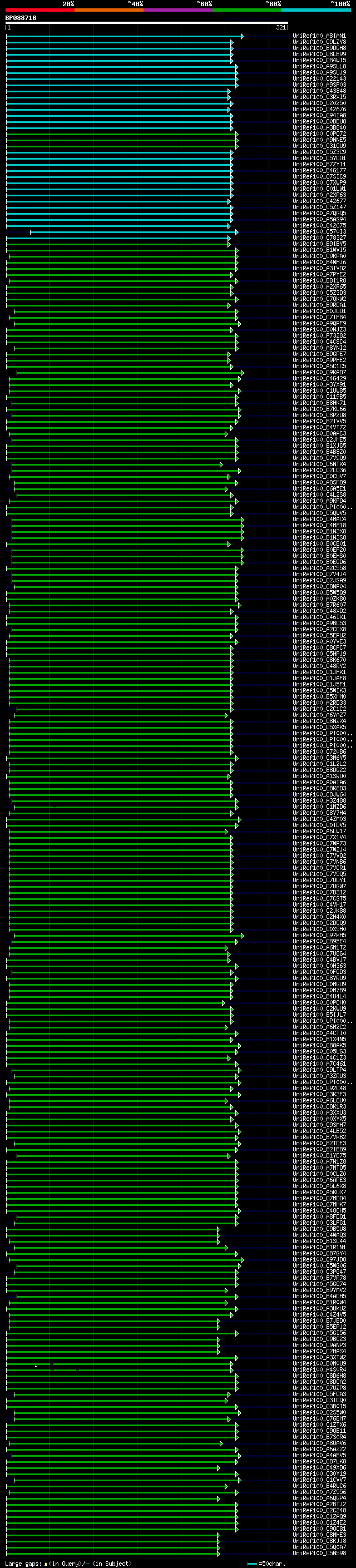
Task: Click the cyan alignment bar for UniRef100_Q570I3
Action: (134, 232)
